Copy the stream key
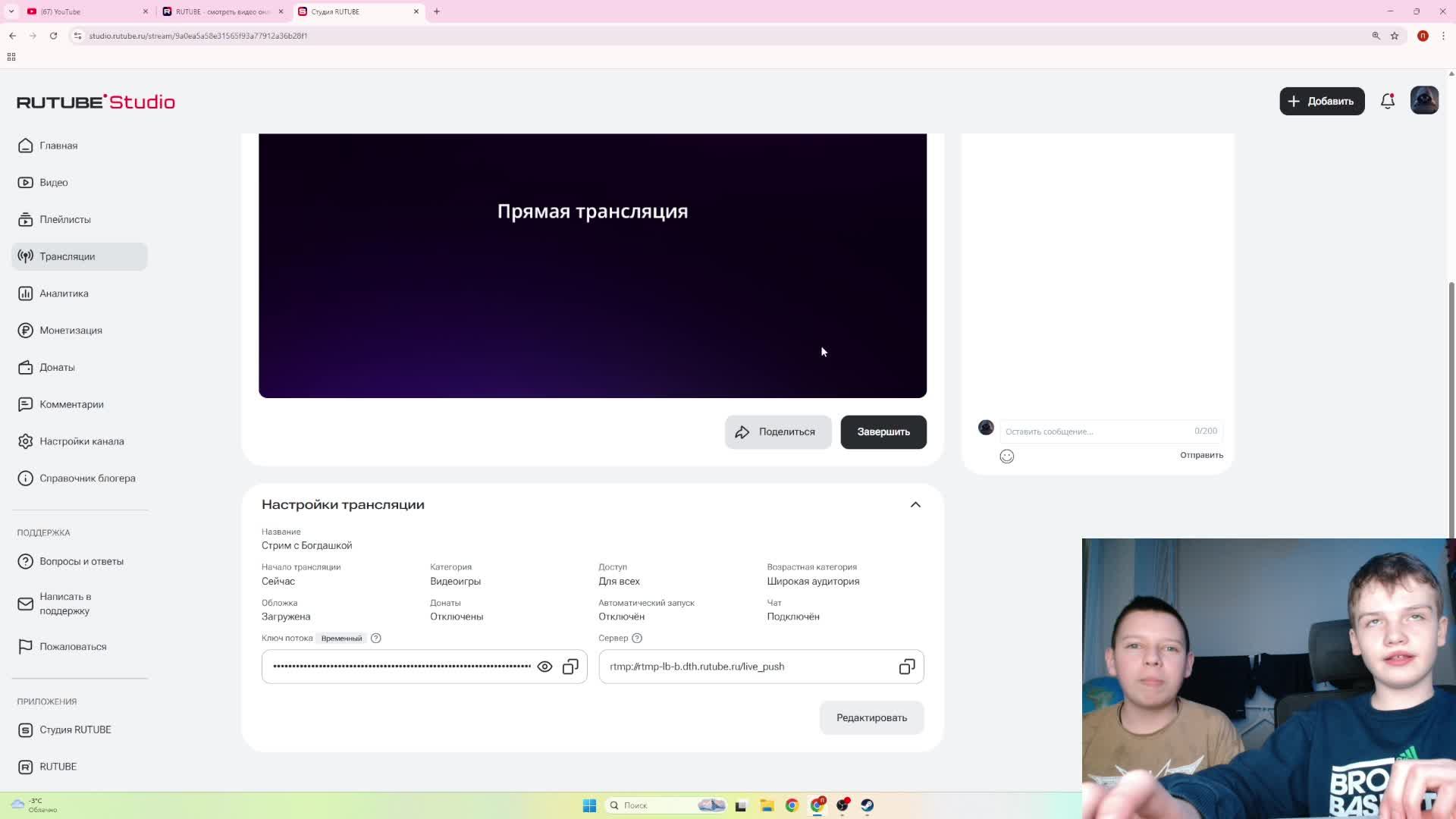The image size is (1456, 819). tap(570, 667)
